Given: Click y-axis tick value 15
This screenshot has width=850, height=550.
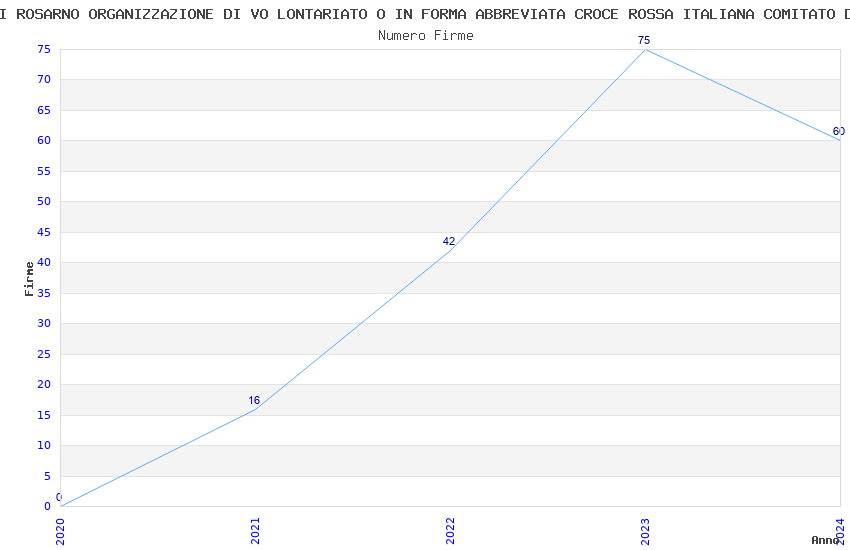Looking at the screenshot, I should pyautogui.click(x=44, y=415).
